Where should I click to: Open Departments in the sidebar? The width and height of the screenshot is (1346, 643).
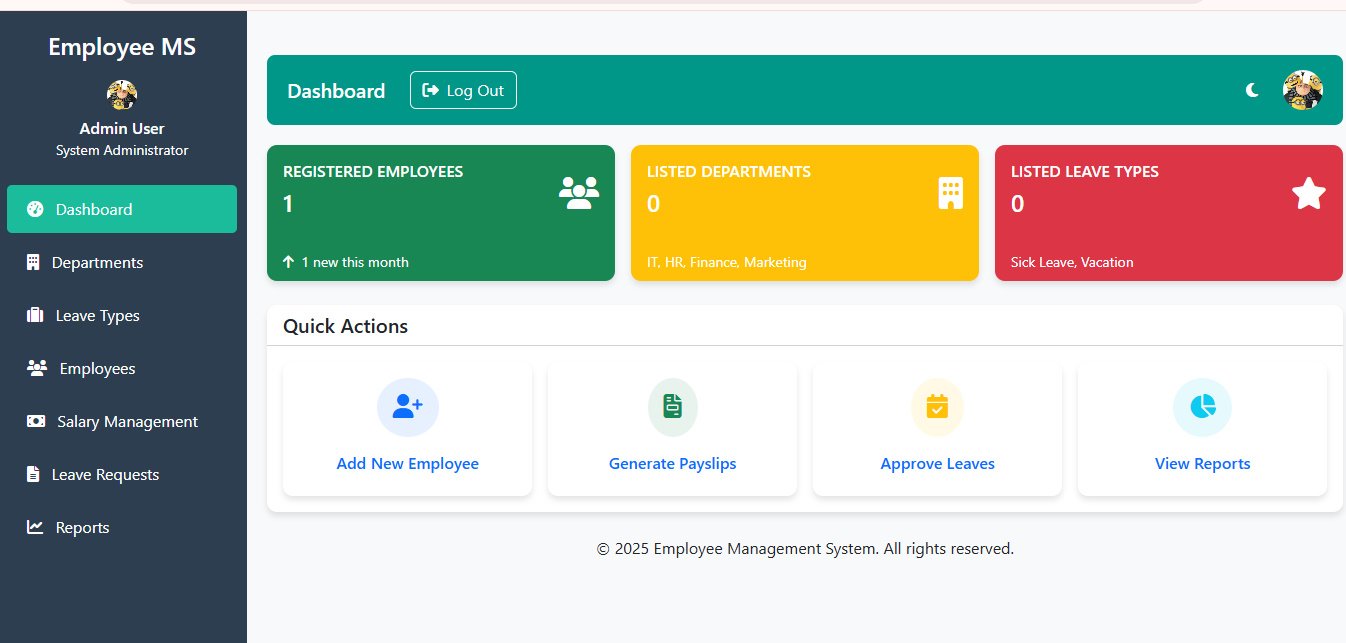coord(97,263)
